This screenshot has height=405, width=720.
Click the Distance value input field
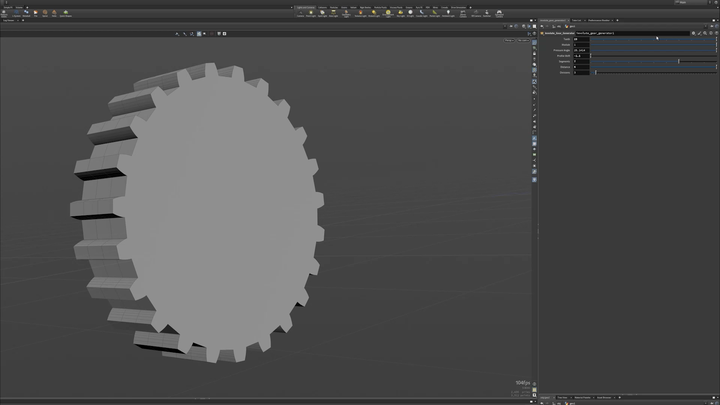pos(581,67)
